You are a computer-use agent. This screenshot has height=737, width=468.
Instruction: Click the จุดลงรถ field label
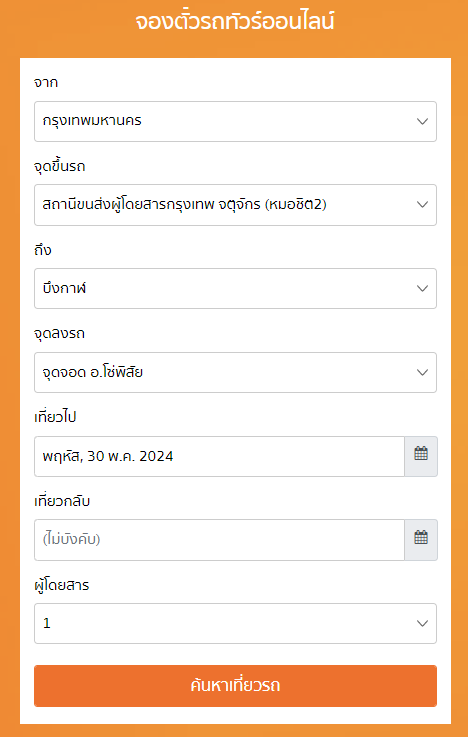(60, 334)
